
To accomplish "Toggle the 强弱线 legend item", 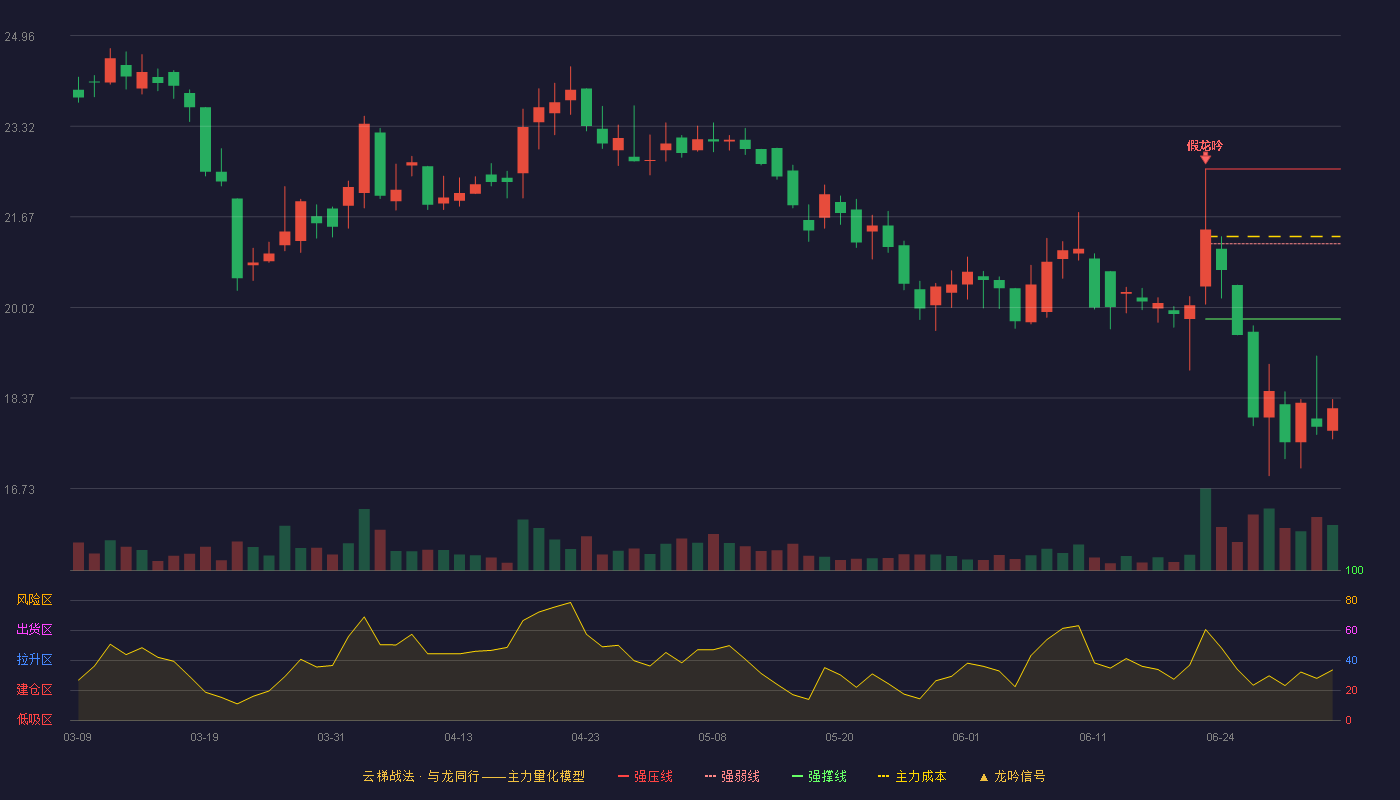I will pos(732,776).
